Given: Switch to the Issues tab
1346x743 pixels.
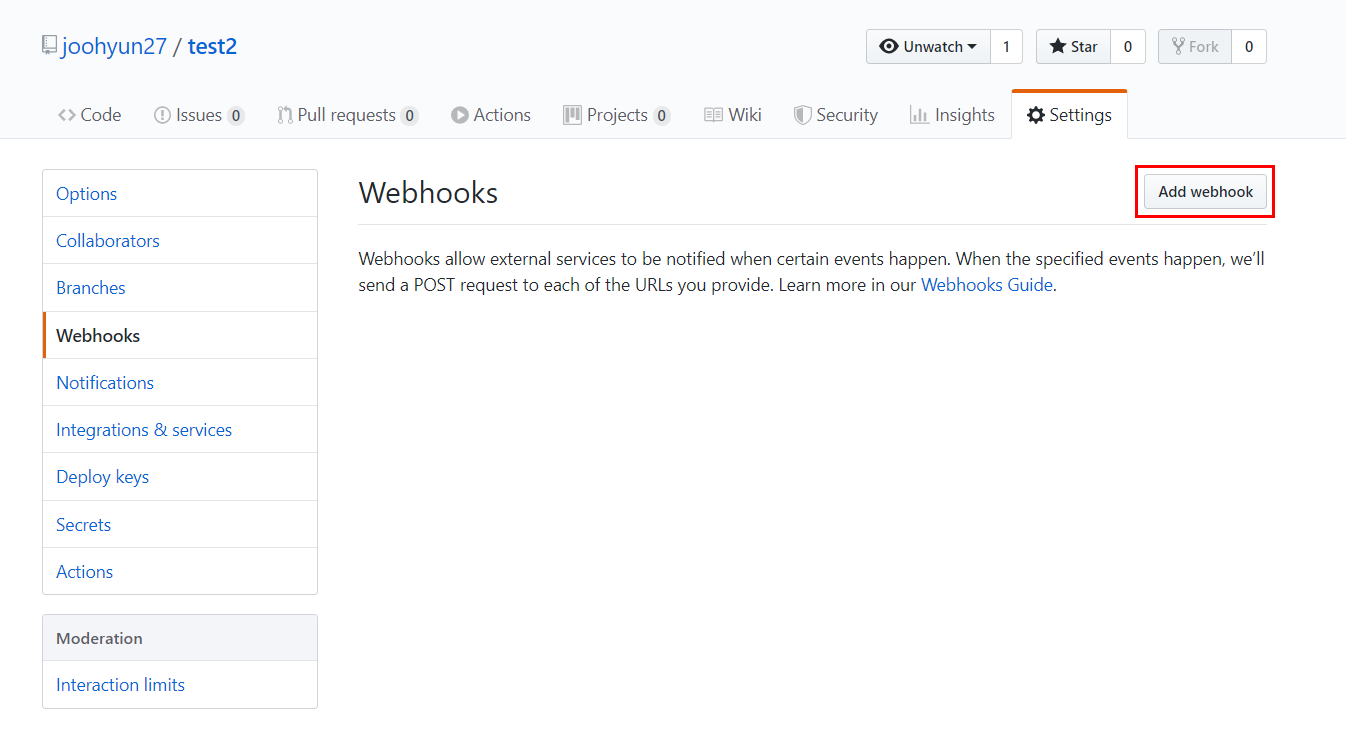Looking at the screenshot, I should [198, 115].
